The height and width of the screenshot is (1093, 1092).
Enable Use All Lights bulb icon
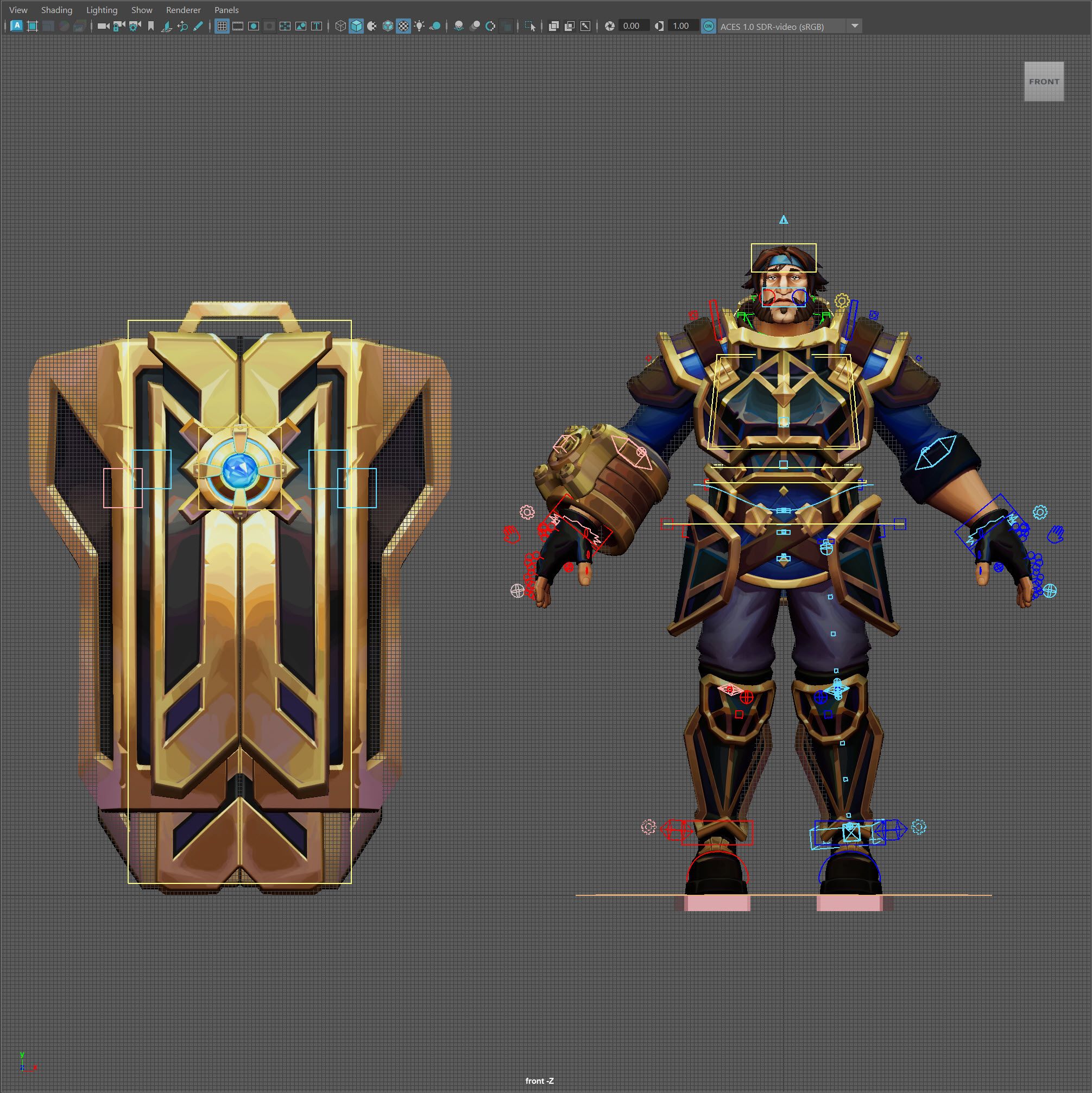[419, 26]
